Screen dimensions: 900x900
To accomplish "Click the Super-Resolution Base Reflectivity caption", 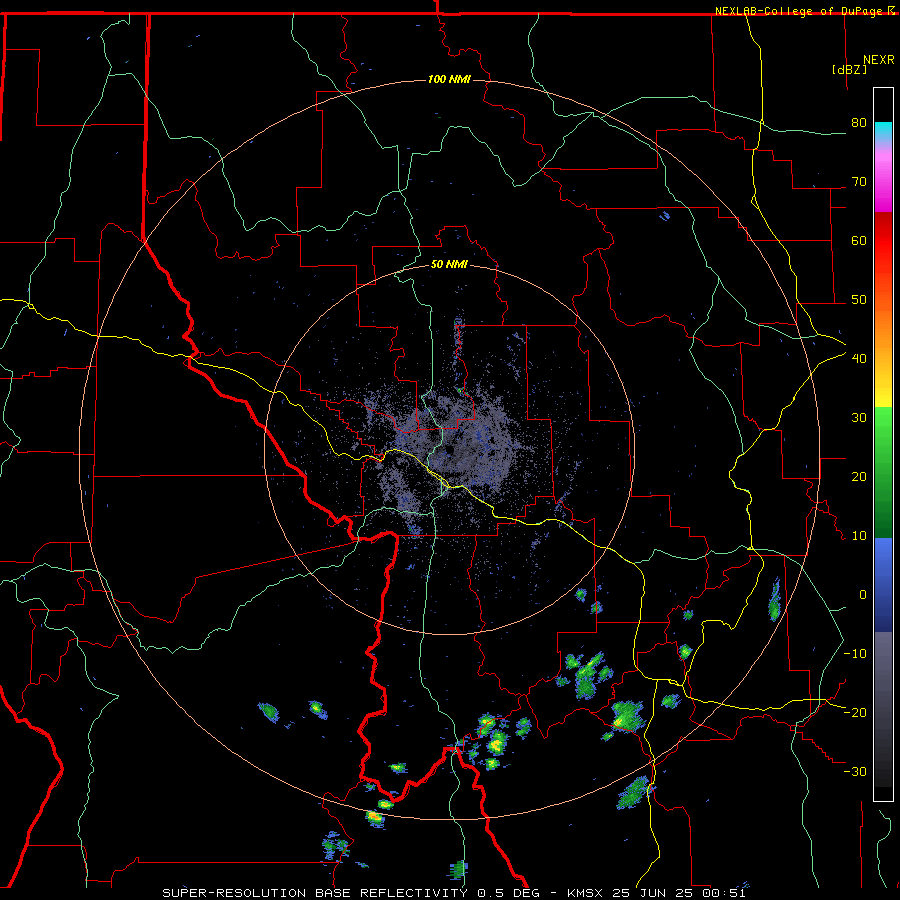I will click(453, 893).
